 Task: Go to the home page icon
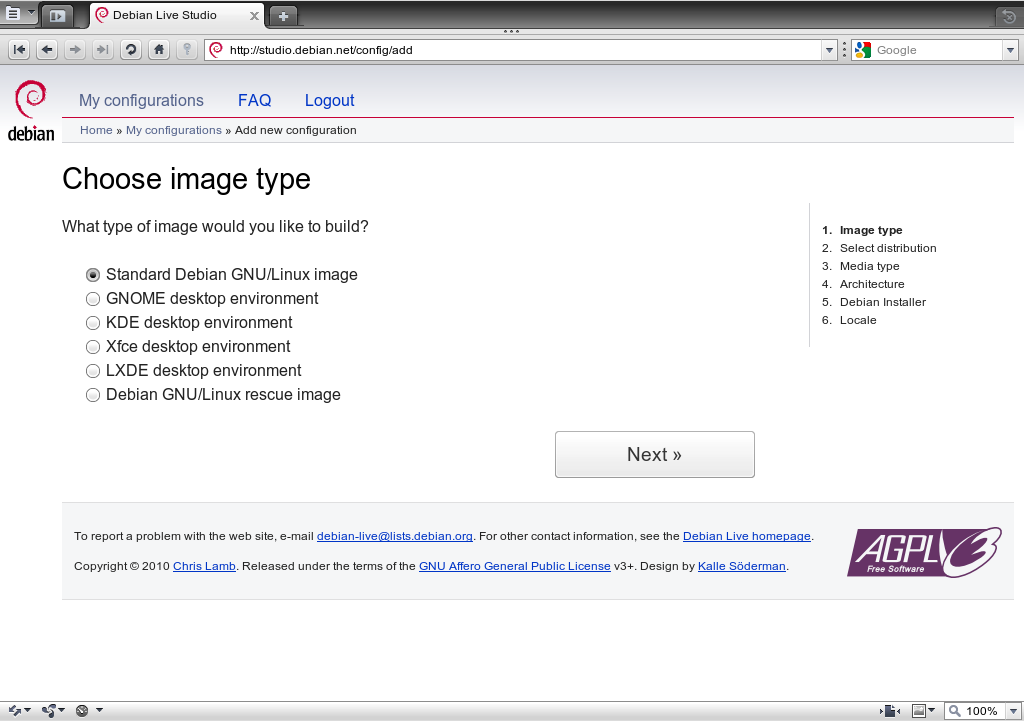click(159, 50)
